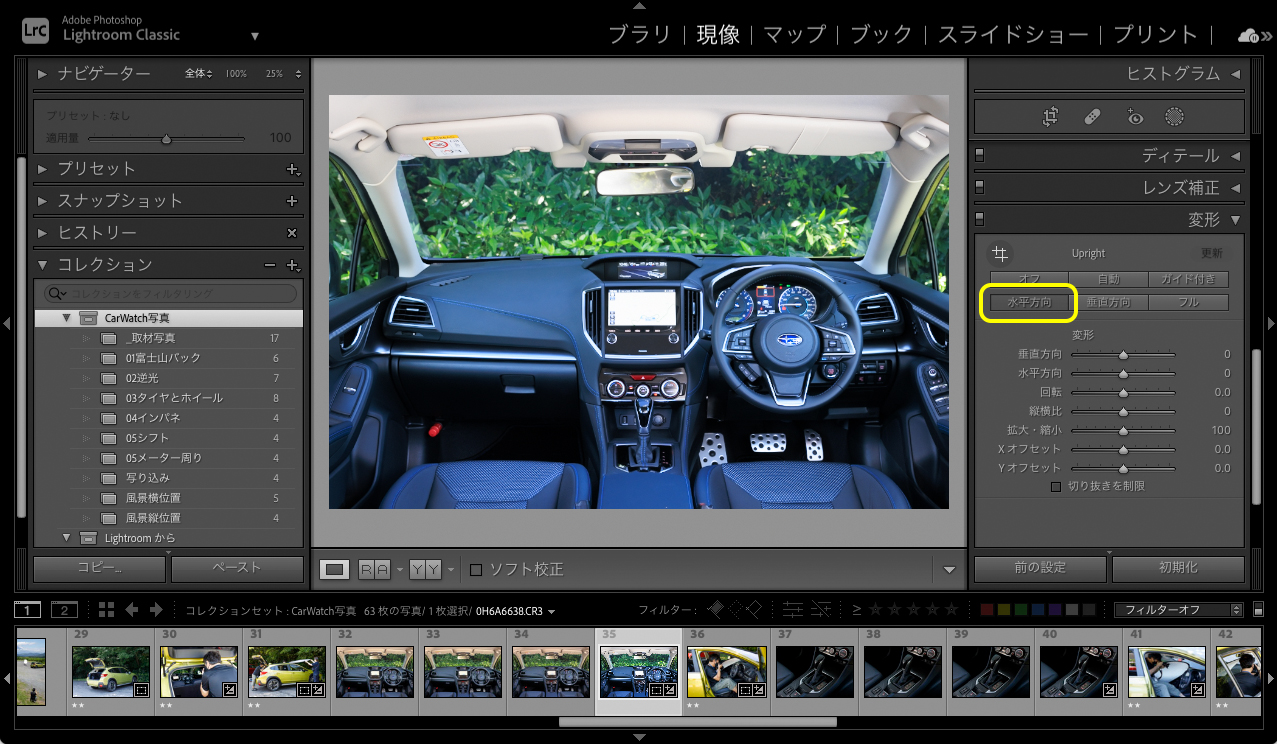
Task: Select Upright Off option
Action: click(1029, 280)
